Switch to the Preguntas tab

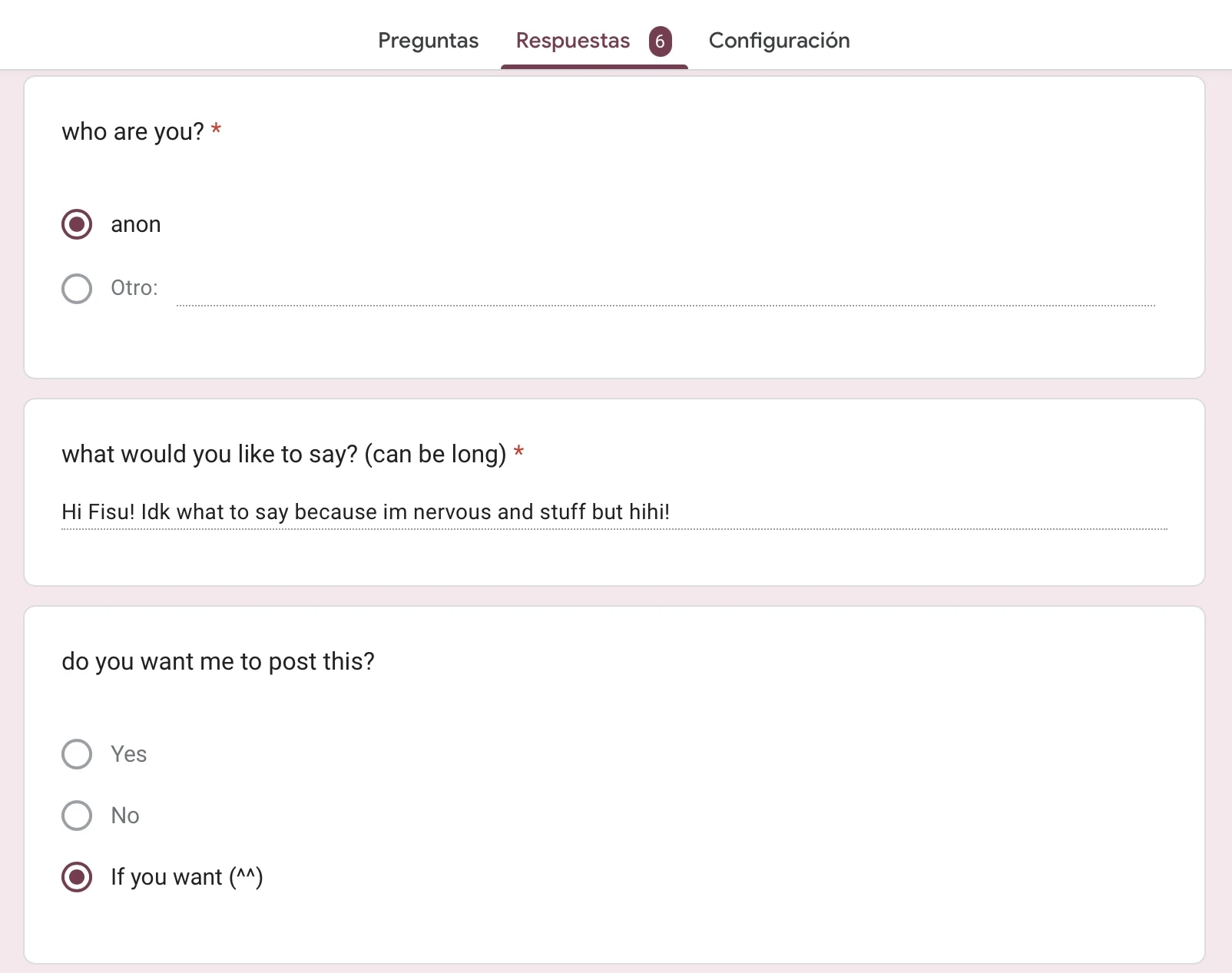(428, 40)
